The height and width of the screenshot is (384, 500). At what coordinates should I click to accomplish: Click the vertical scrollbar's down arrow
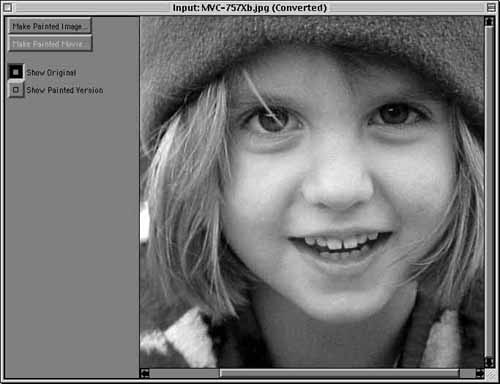pyautogui.click(x=489, y=362)
